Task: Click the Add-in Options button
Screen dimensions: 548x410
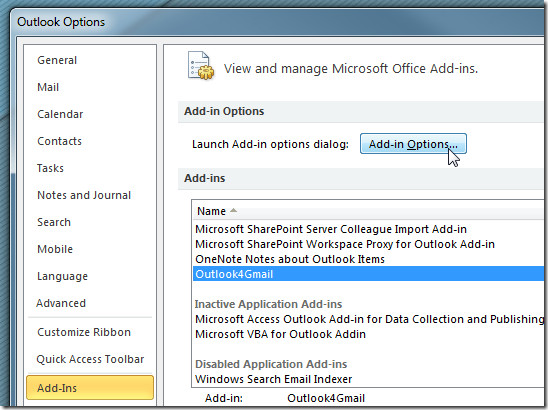Action: point(413,144)
